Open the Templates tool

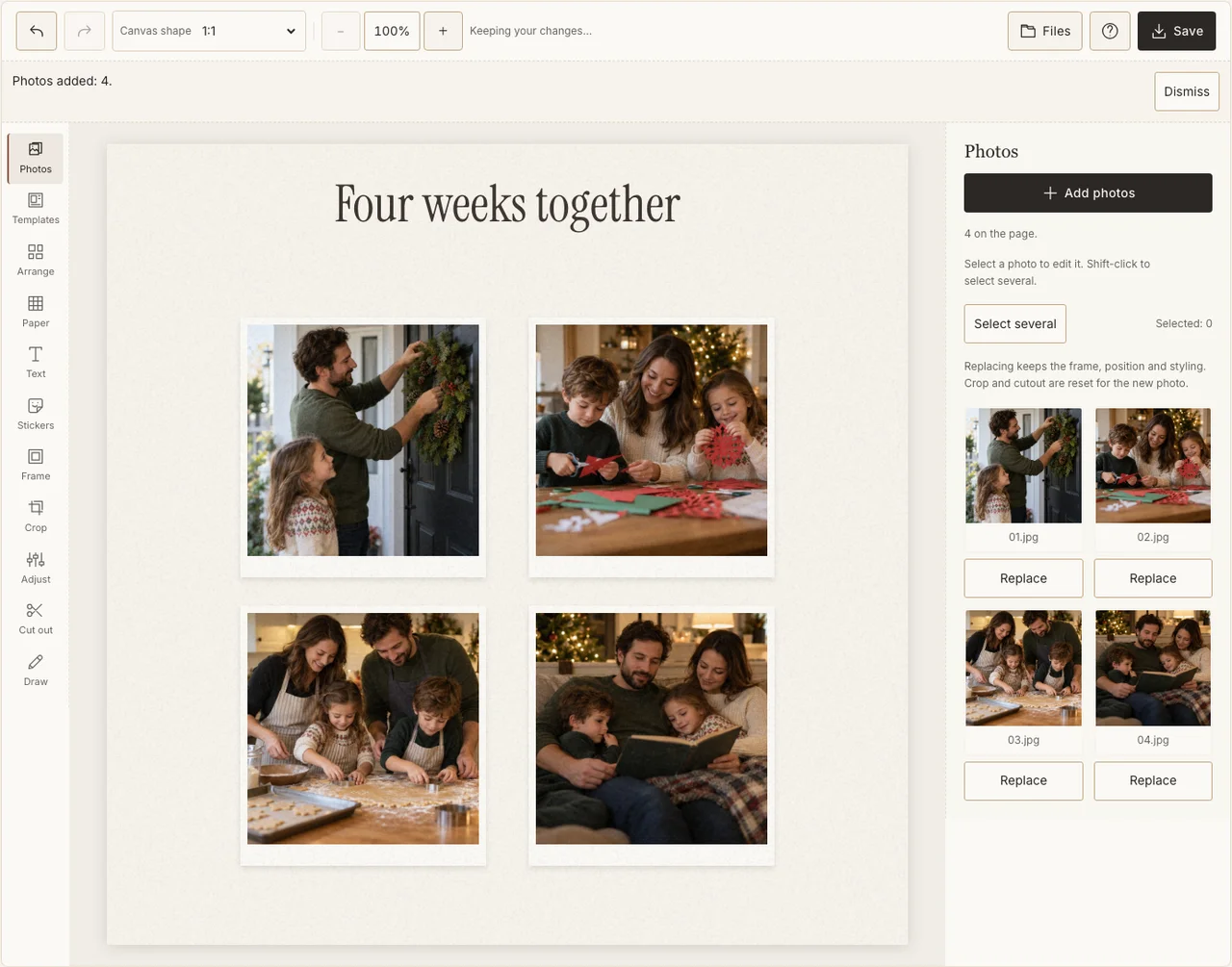tap(36, 209)
